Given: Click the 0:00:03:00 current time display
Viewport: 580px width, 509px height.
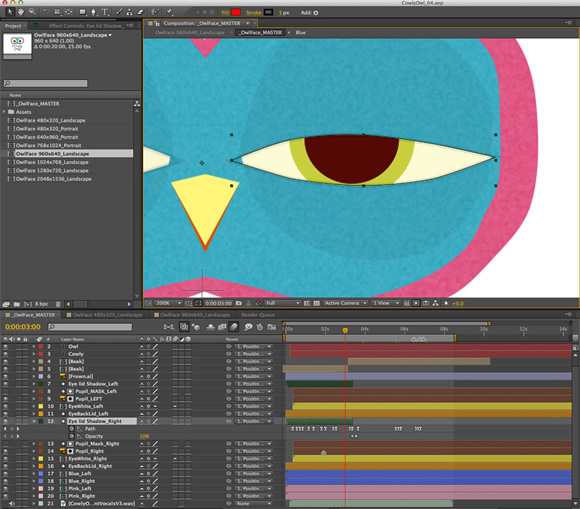Looking at the screenshot, I should tap(23, 327).
